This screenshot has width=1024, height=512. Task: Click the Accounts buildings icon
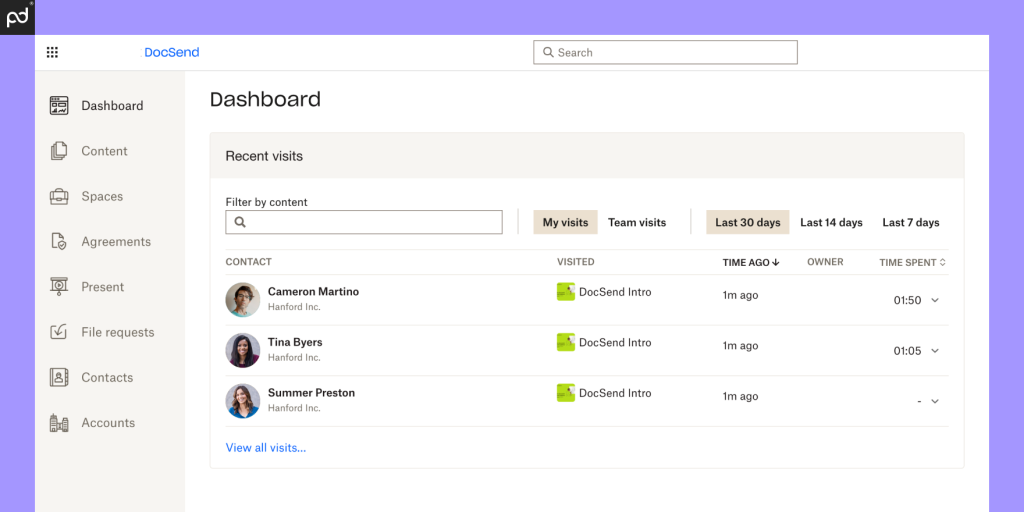[x=59, y=423]
